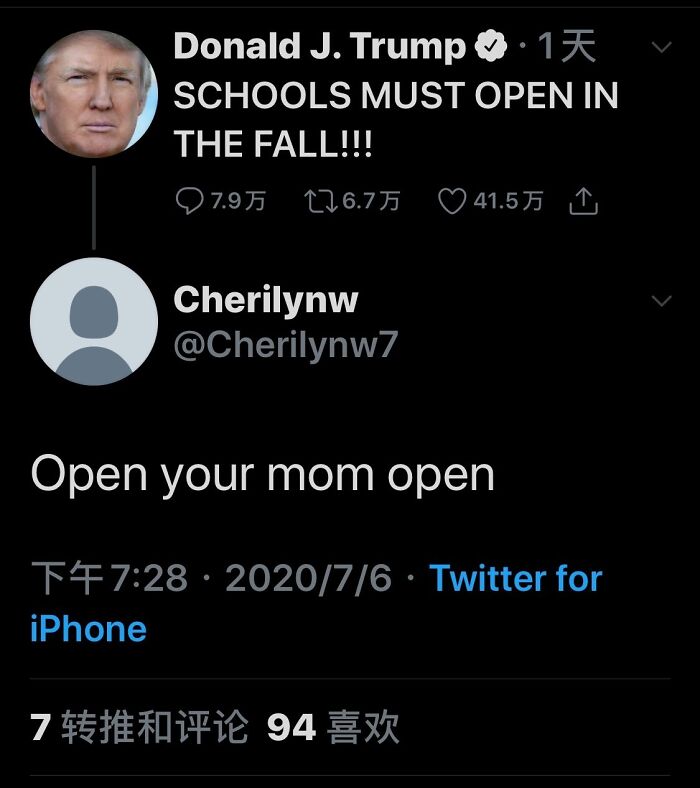Open the SCHOOLS MUST OPEN tweet text
Image resolution: width=700 pixels, height=788 pixels.
point(396,119)
